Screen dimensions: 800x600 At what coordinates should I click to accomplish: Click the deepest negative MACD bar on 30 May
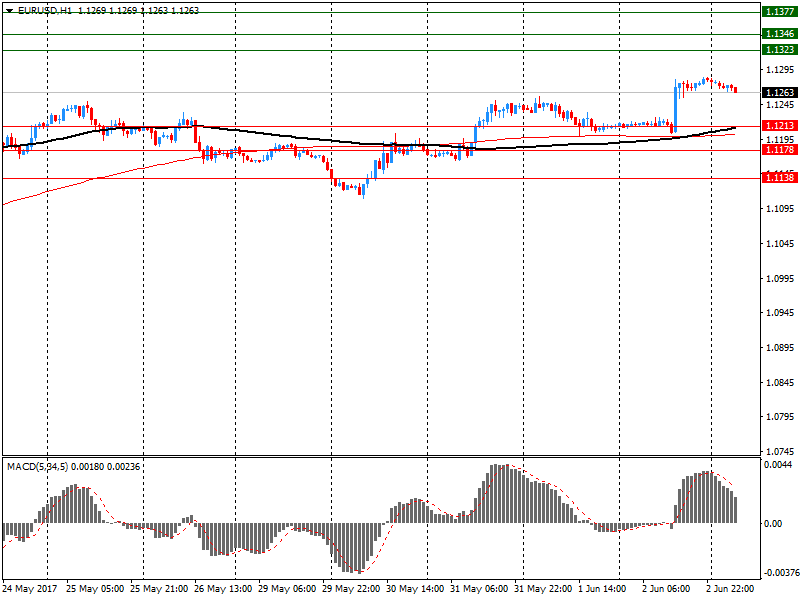point(359,548)
